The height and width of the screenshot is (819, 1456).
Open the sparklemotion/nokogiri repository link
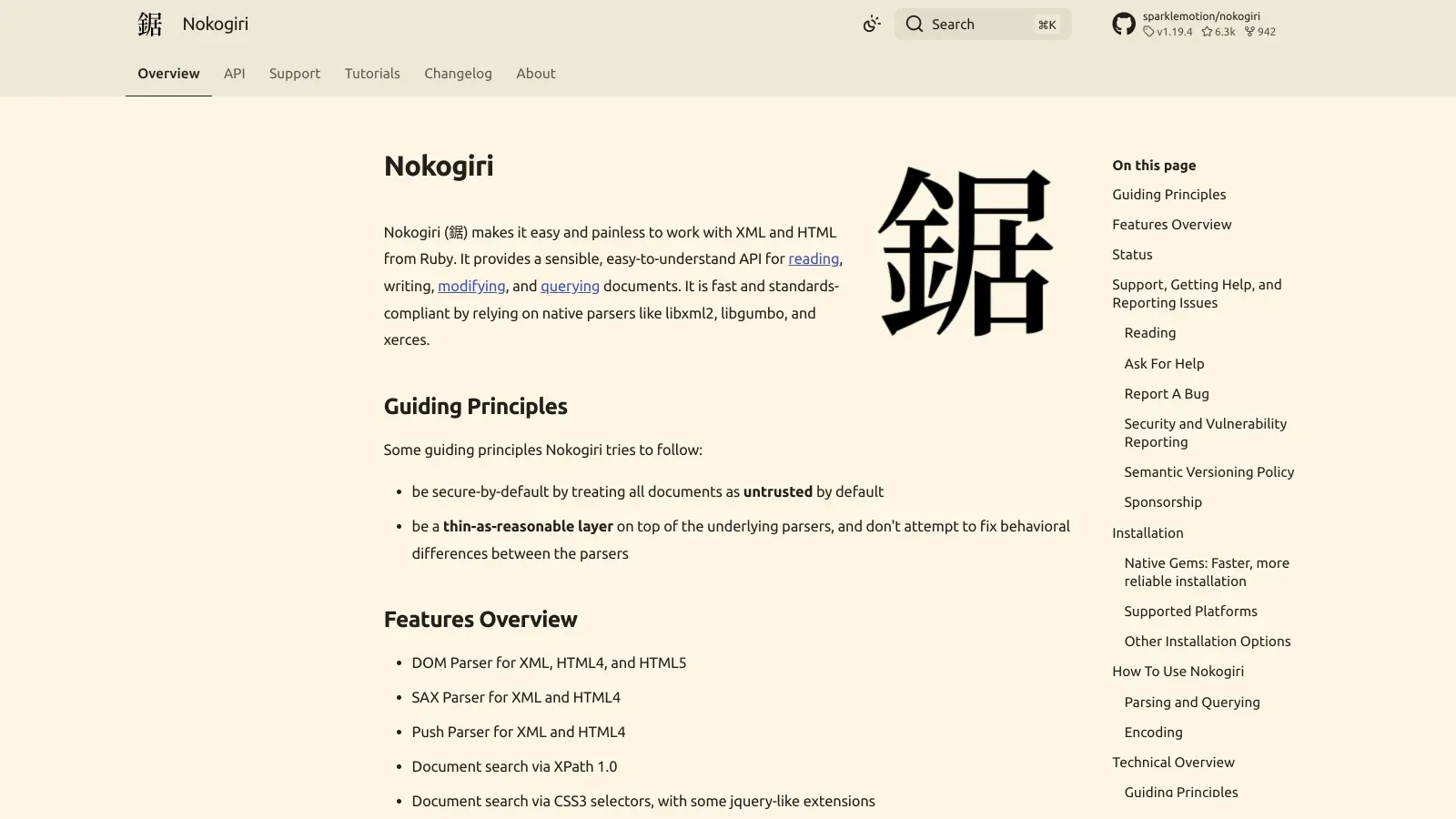click(1201, 16)
